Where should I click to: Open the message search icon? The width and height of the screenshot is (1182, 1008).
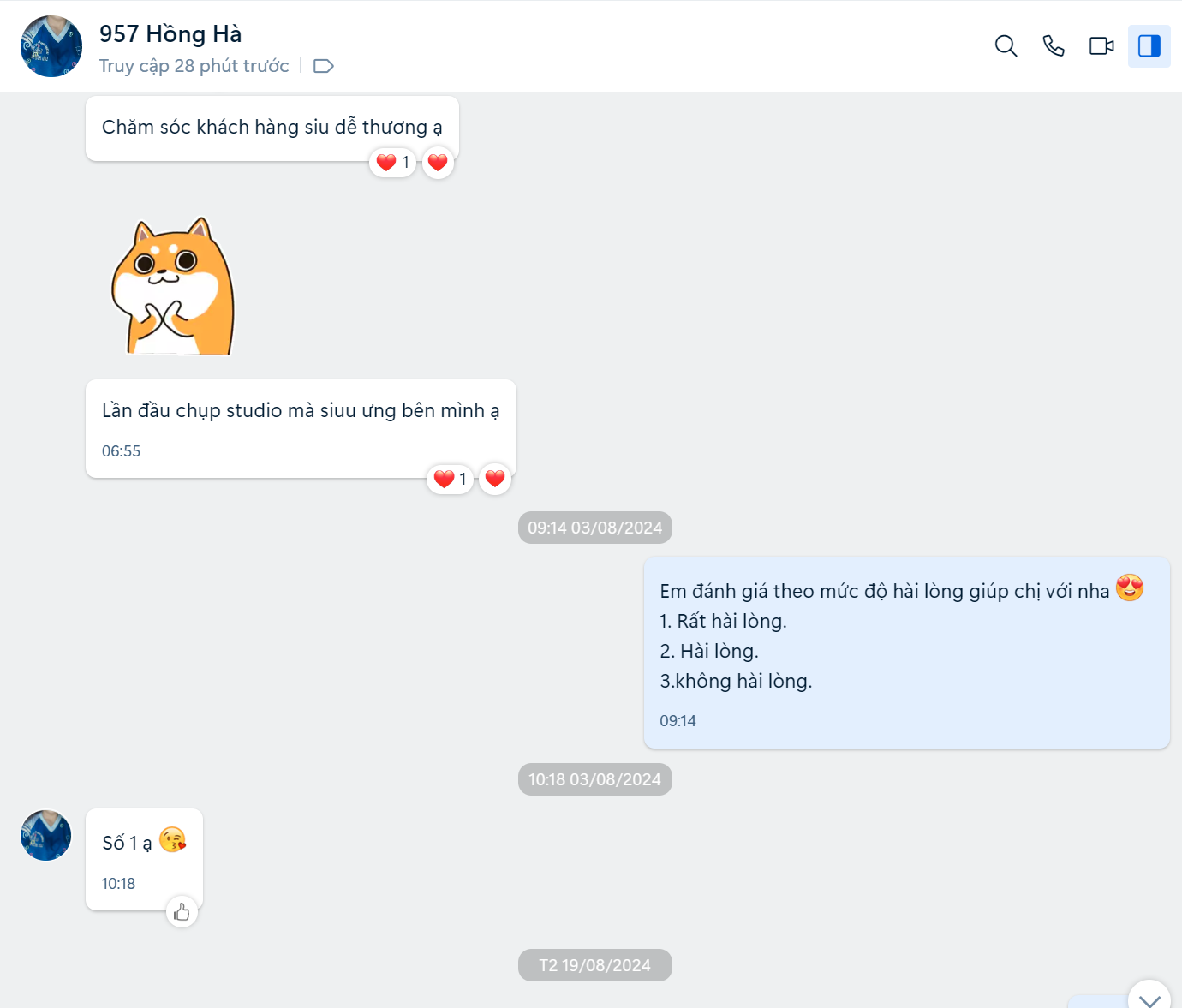1006,45
